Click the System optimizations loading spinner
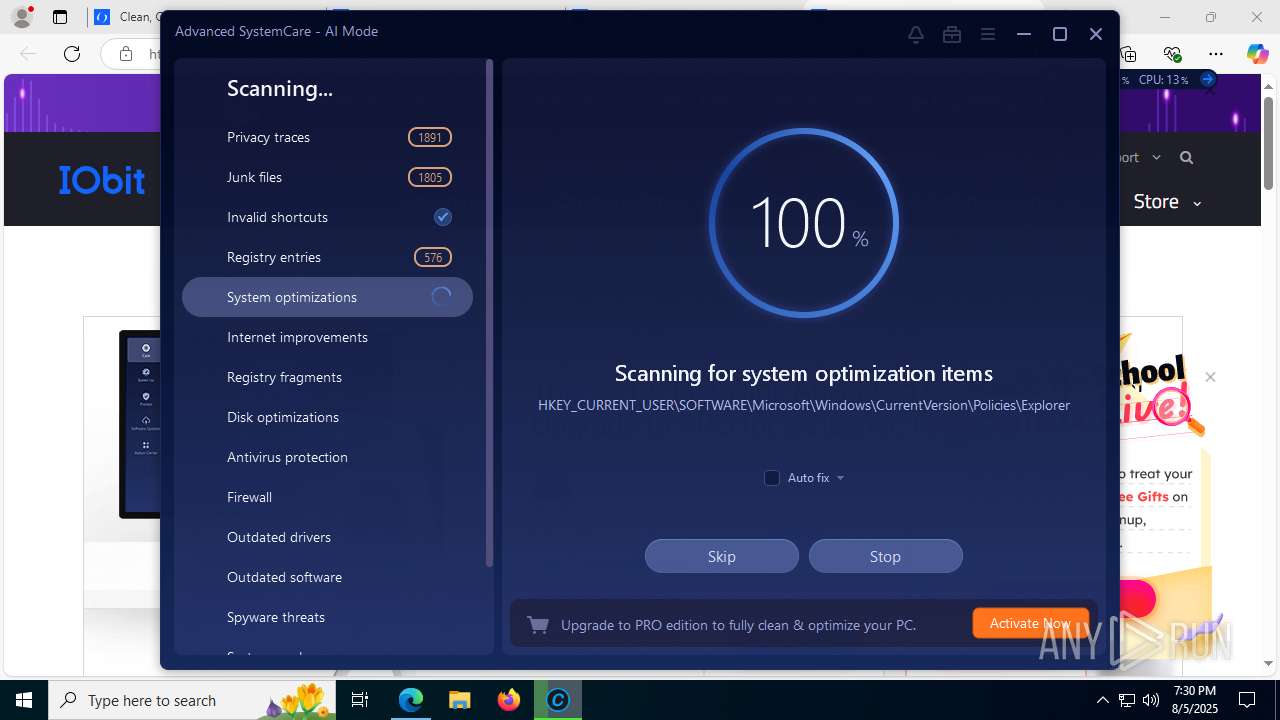This screenshot has width=1280, height=720. click(442, 297)
